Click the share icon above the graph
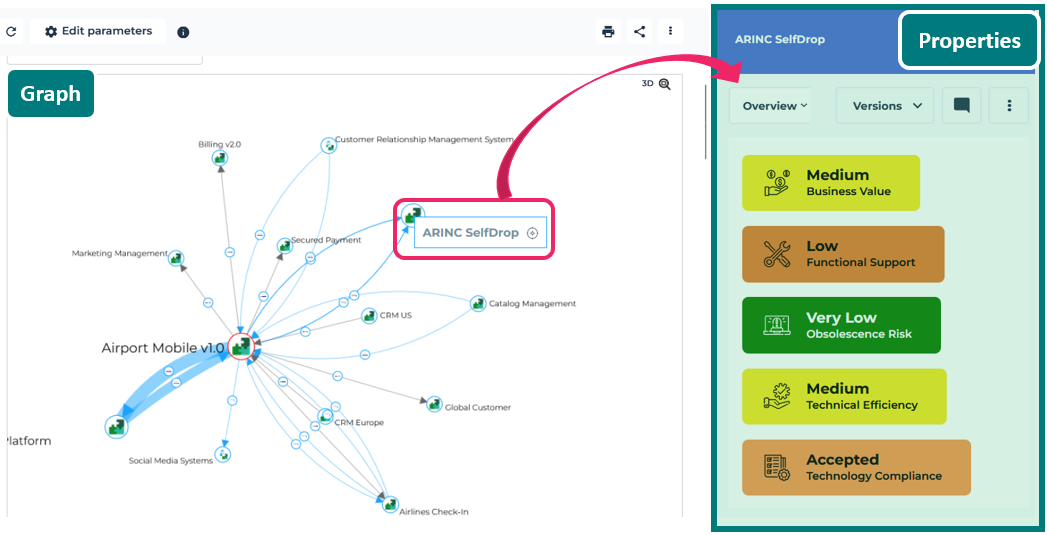This screenshot has height=535, width=1047. click(x=639, y=31)
